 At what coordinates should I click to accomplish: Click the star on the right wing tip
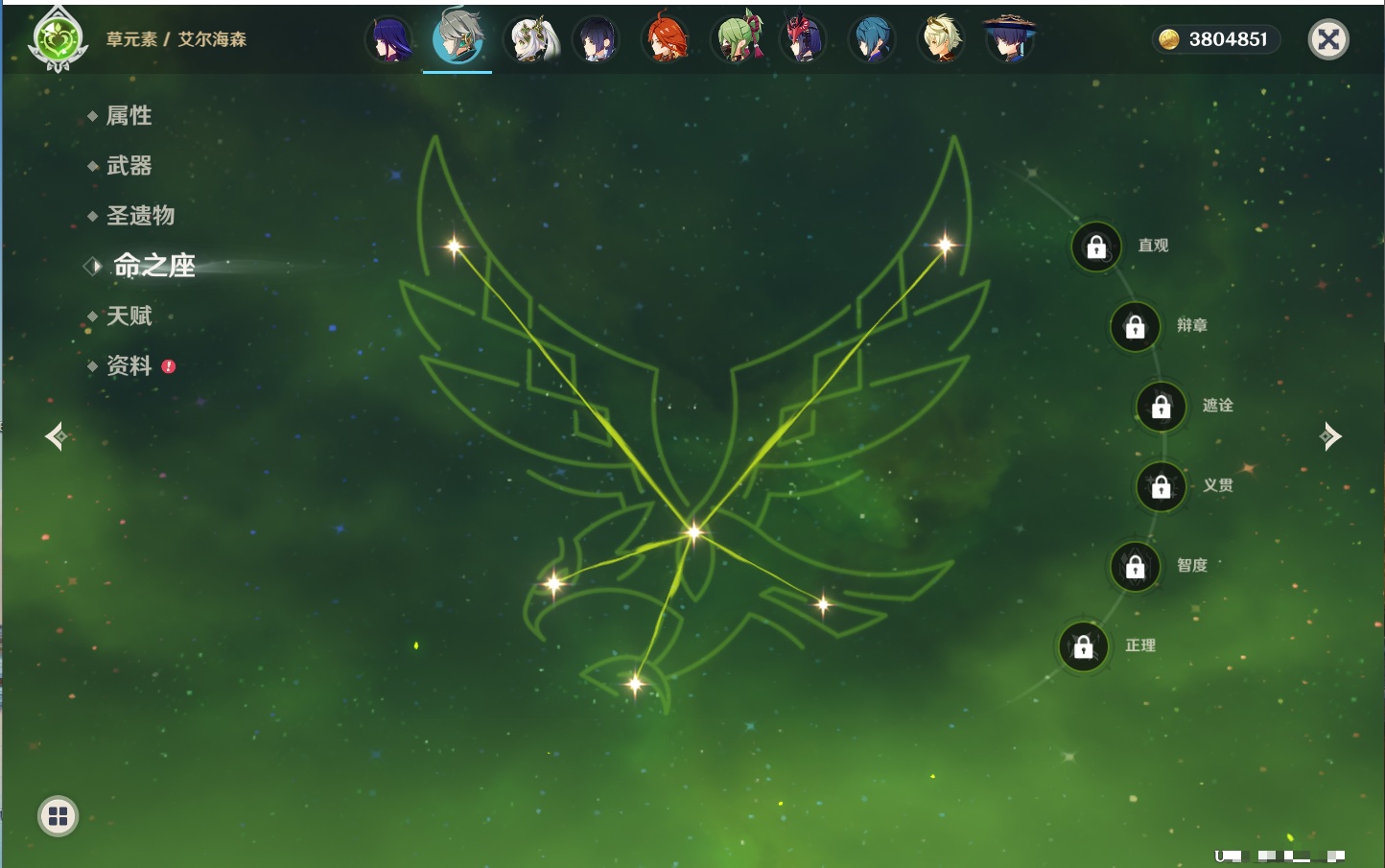[945, 246]
